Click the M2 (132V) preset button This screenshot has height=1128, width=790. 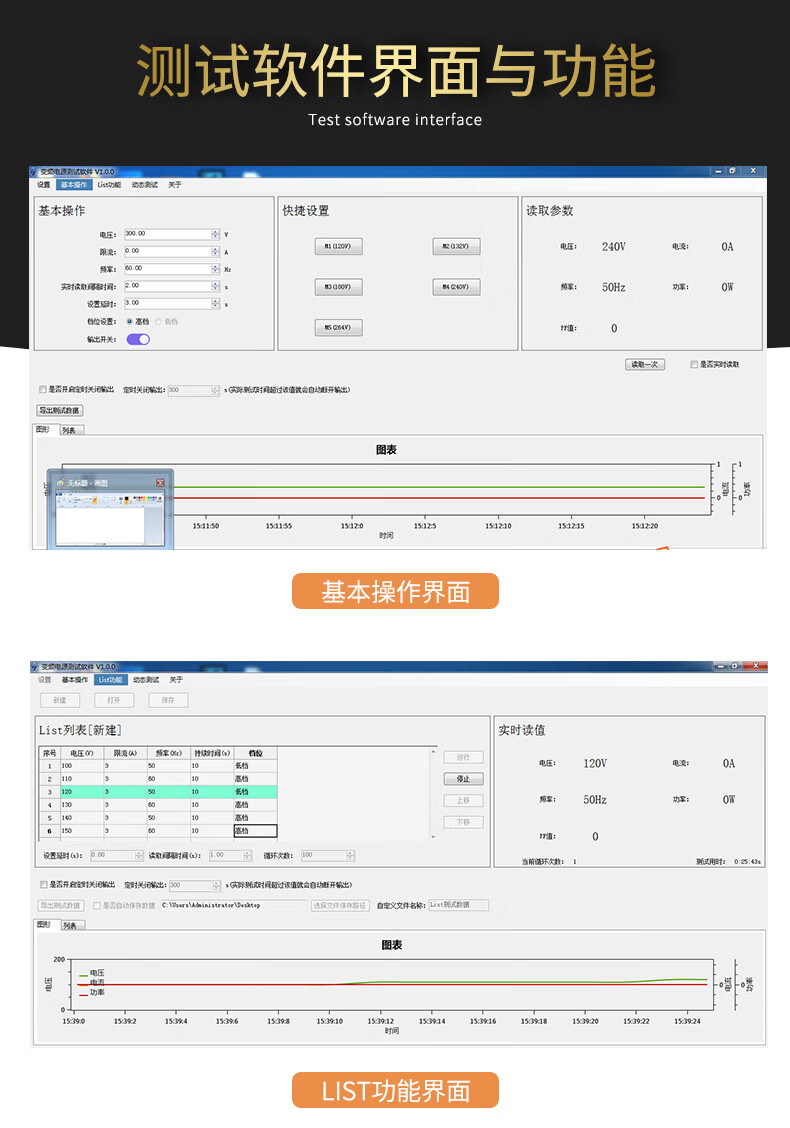coord(456,247)
